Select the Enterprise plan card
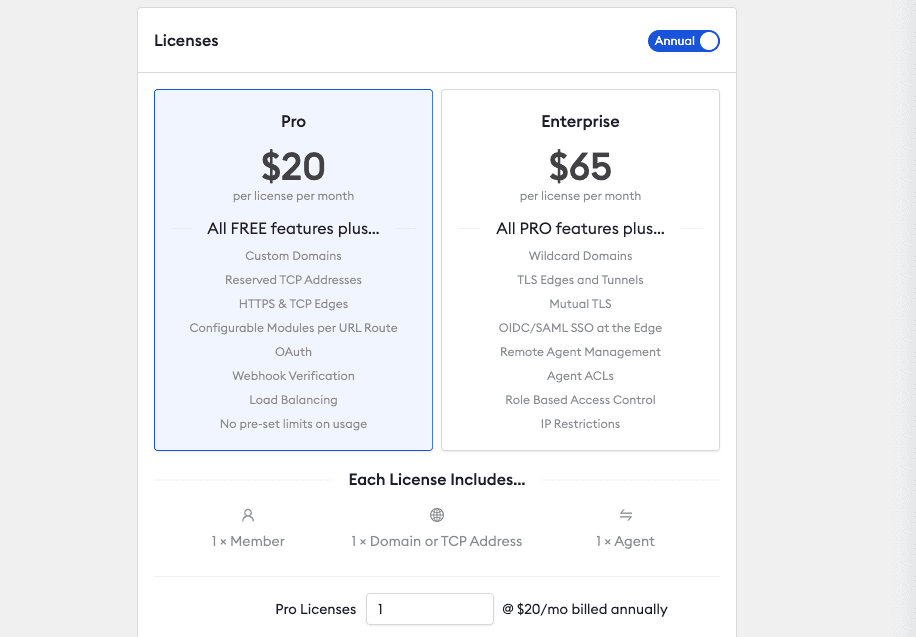 click(580, 270)
